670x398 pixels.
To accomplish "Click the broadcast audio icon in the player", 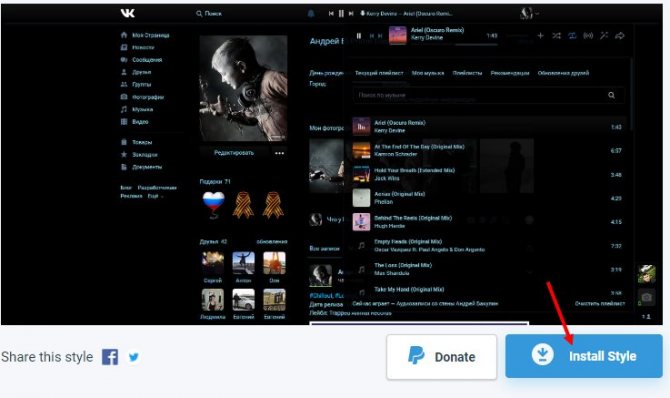I will click(x=588, y=36).
